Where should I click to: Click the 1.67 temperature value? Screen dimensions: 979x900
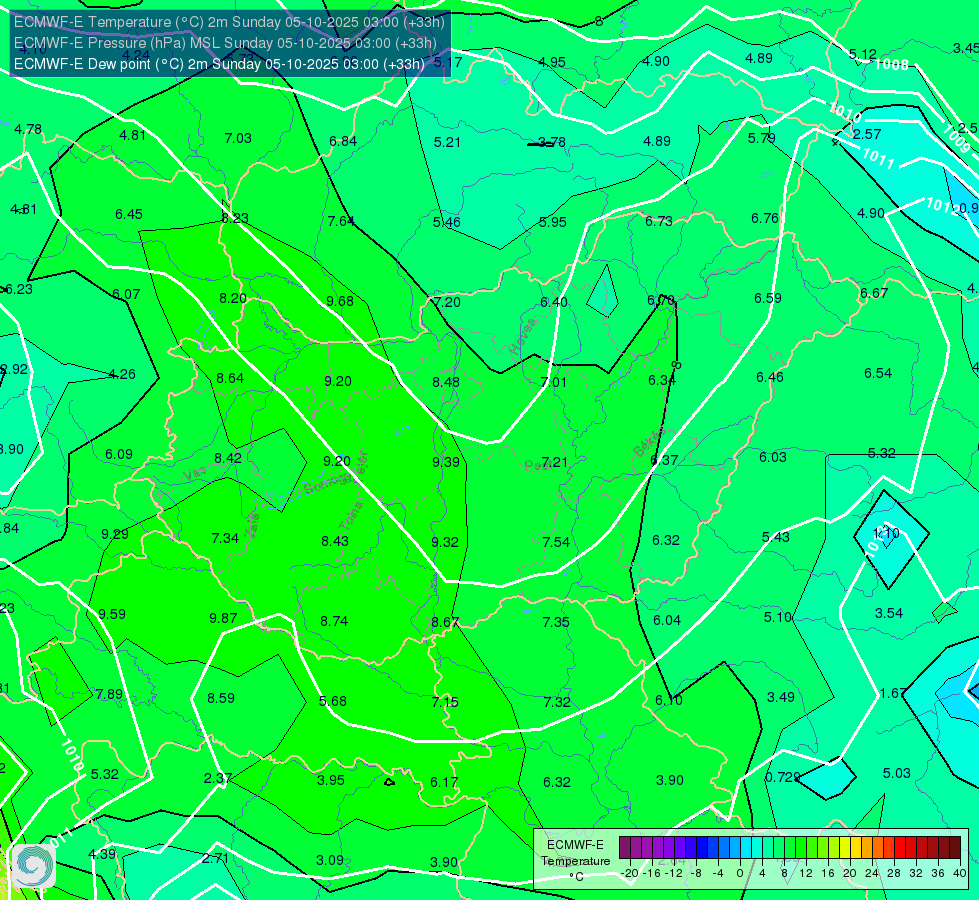point(893,693)
